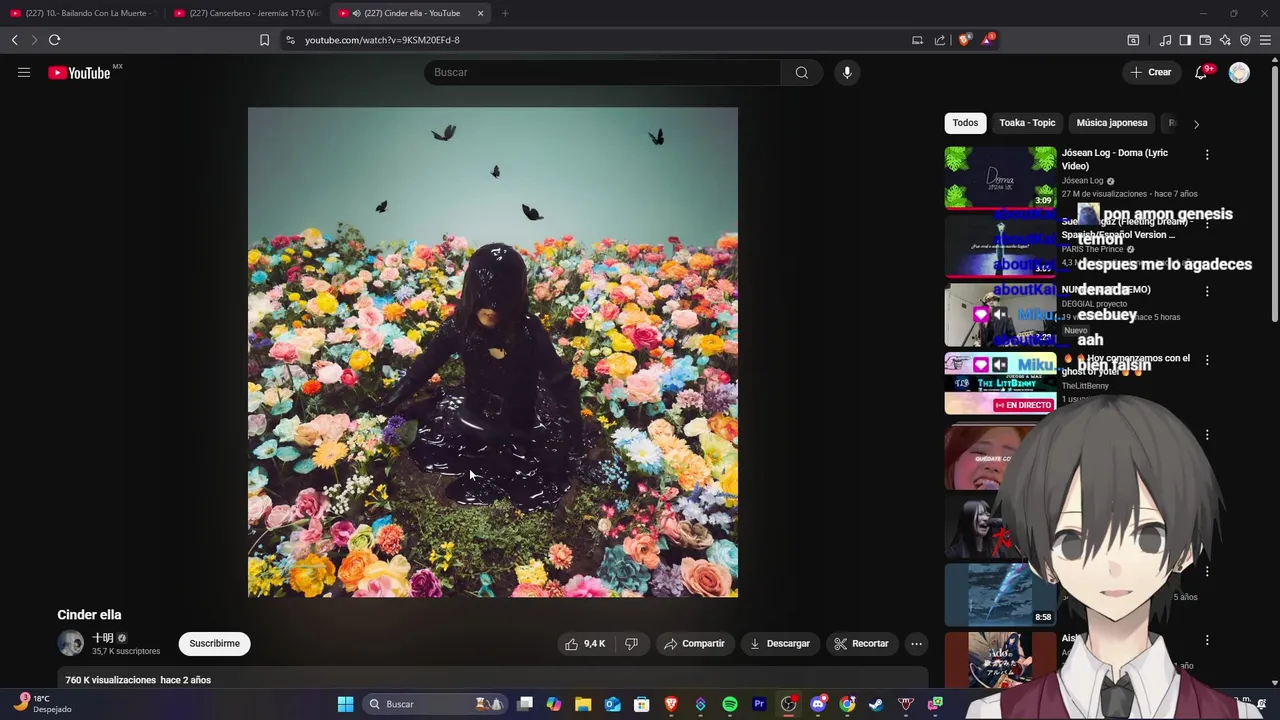
Task: Select the Toaka - Topic filter chip
Action: [1027, 123]
